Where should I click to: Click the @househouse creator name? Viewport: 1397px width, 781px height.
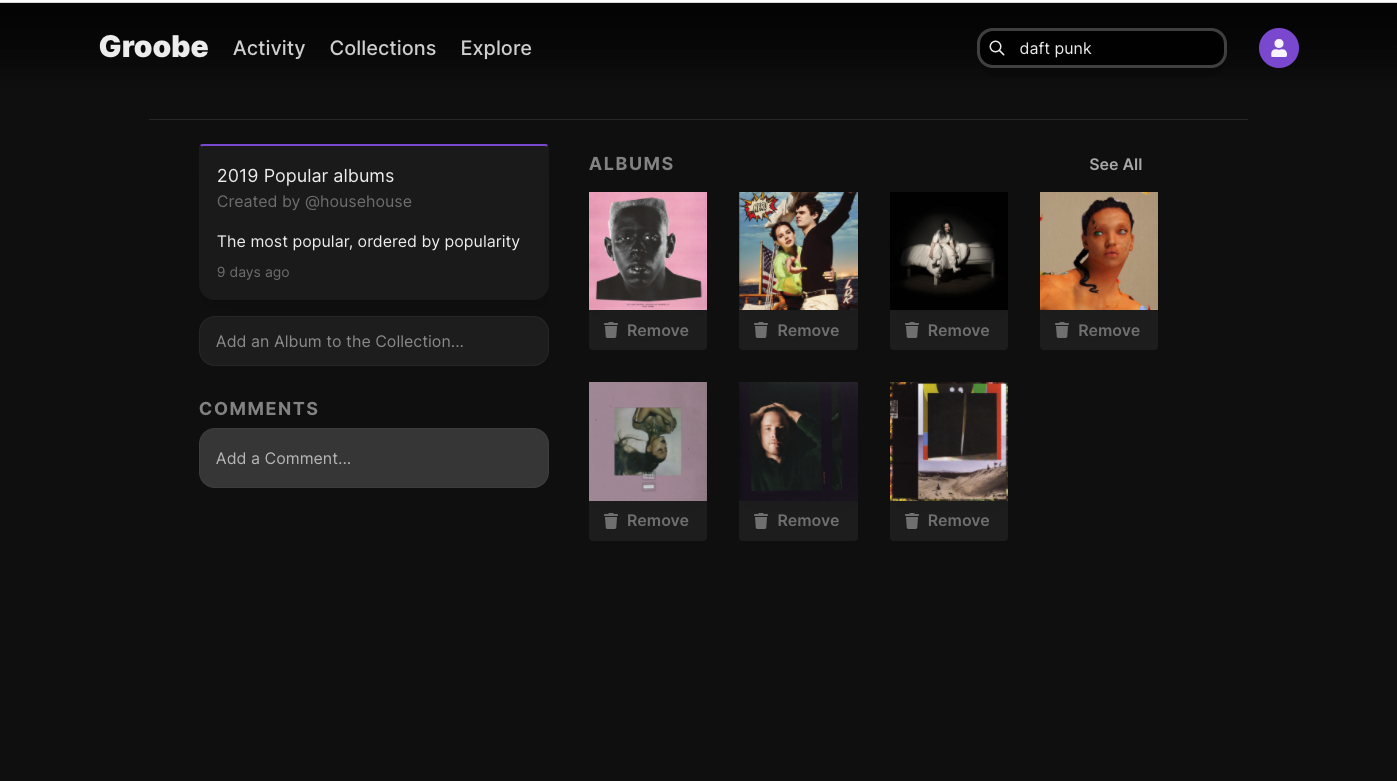pos(358,201)
